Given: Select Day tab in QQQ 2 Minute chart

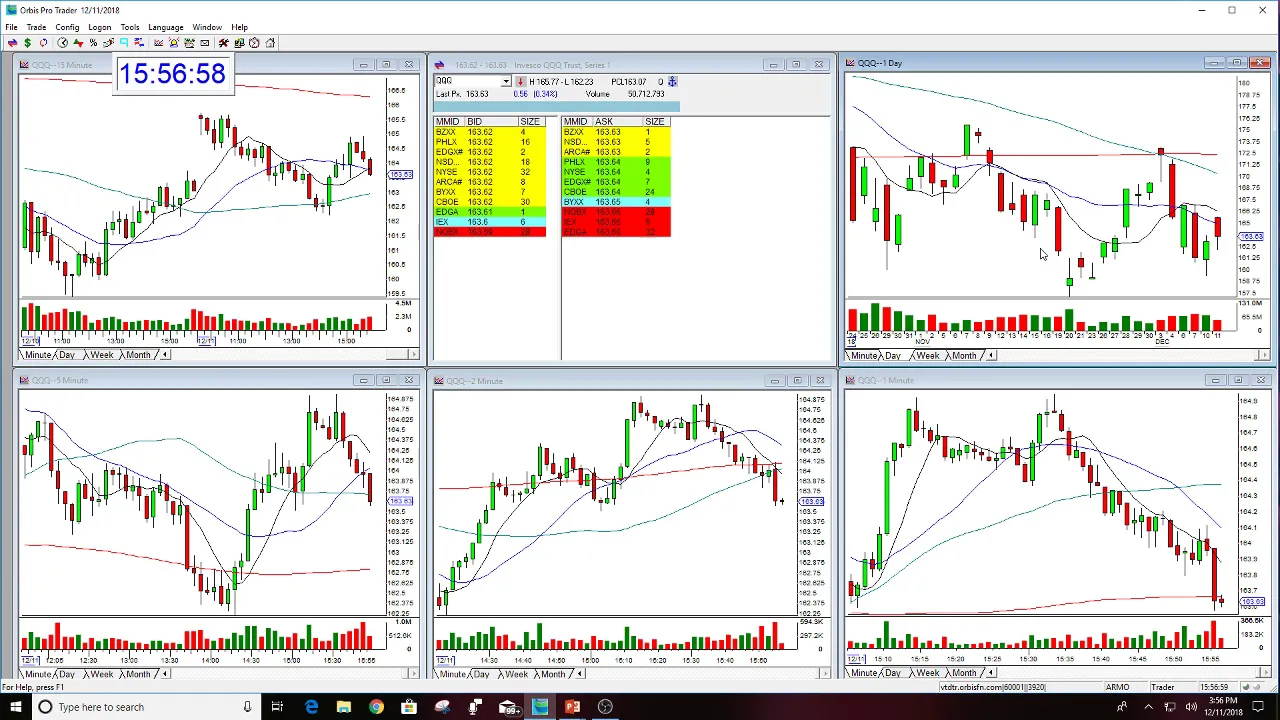Looking at the screenshot, I should click(x=481, y=674).
